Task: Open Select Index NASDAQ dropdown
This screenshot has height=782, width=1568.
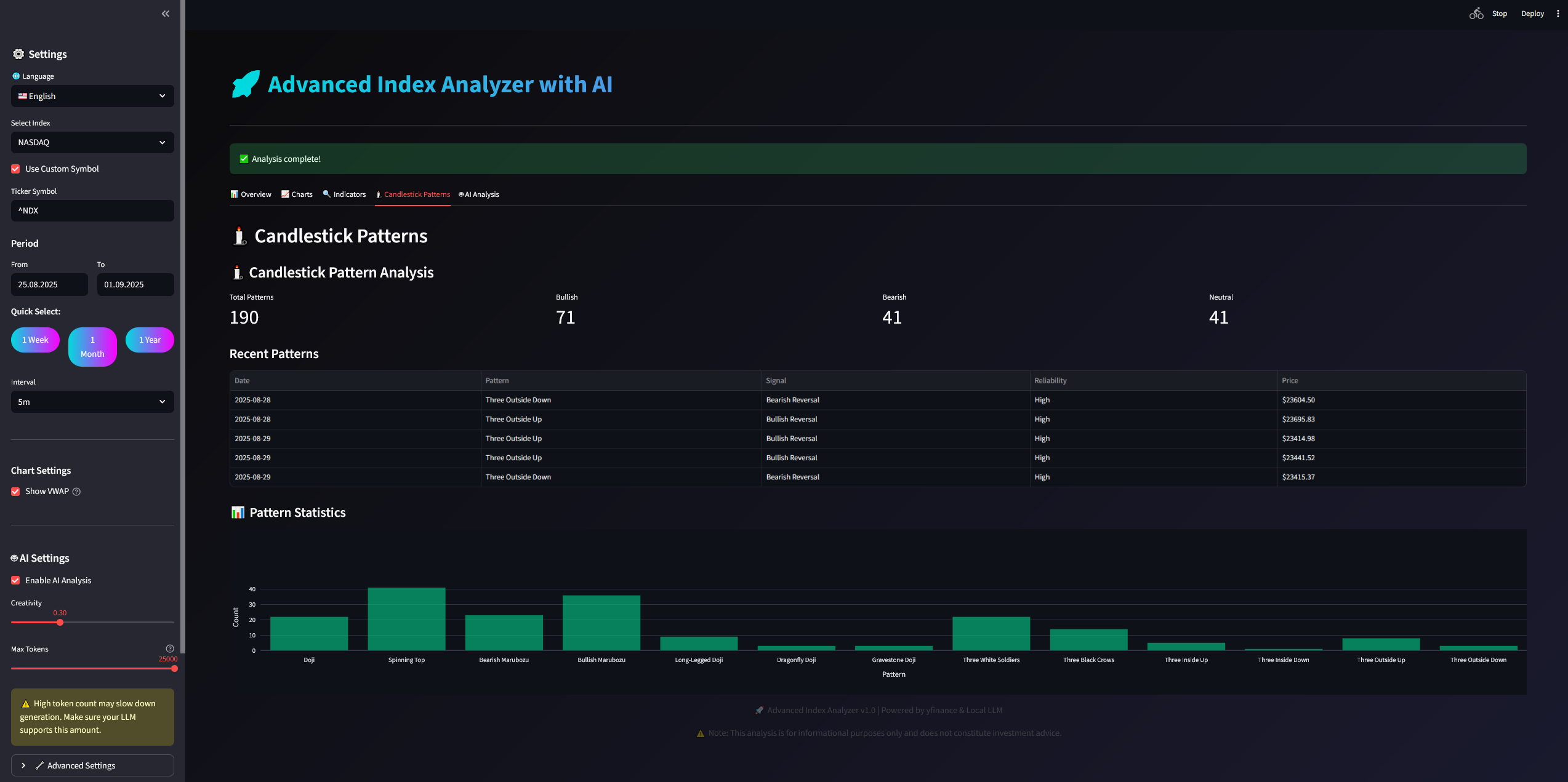Action: tap(92, 142)
